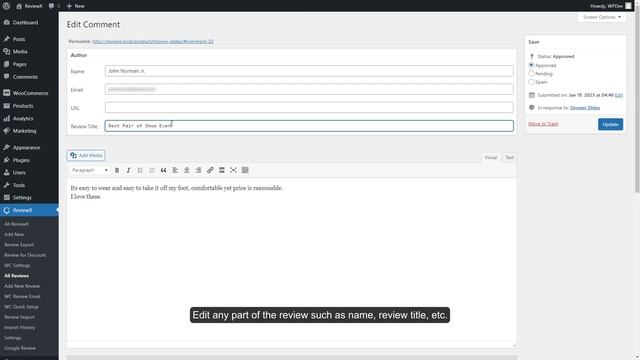Toggle the toolbar kitchen sink
Viewport: 640px width, 360px height.
pyautogui.click(x=245, y=170)
